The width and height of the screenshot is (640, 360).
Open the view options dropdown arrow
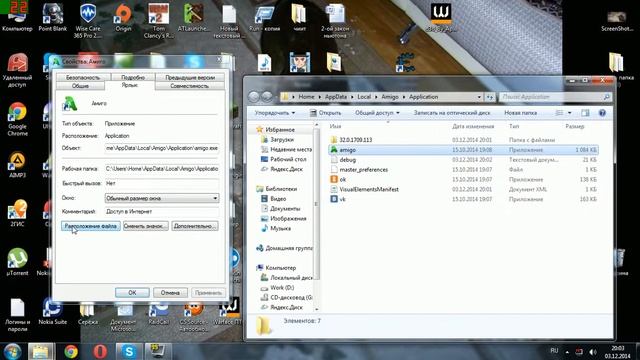(x=570, y=113)
